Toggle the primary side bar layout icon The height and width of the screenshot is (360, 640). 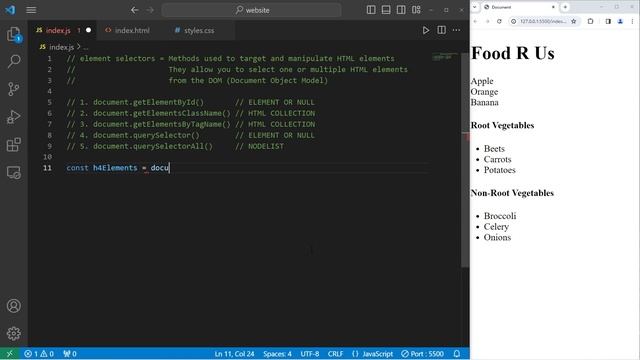click(x=371, y=10)
